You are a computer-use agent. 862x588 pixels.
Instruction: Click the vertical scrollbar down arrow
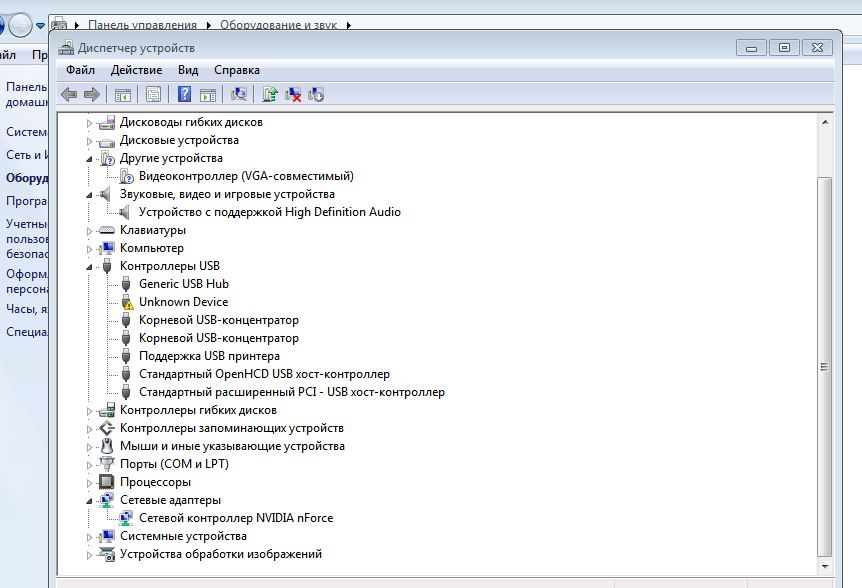coord(825,566)
